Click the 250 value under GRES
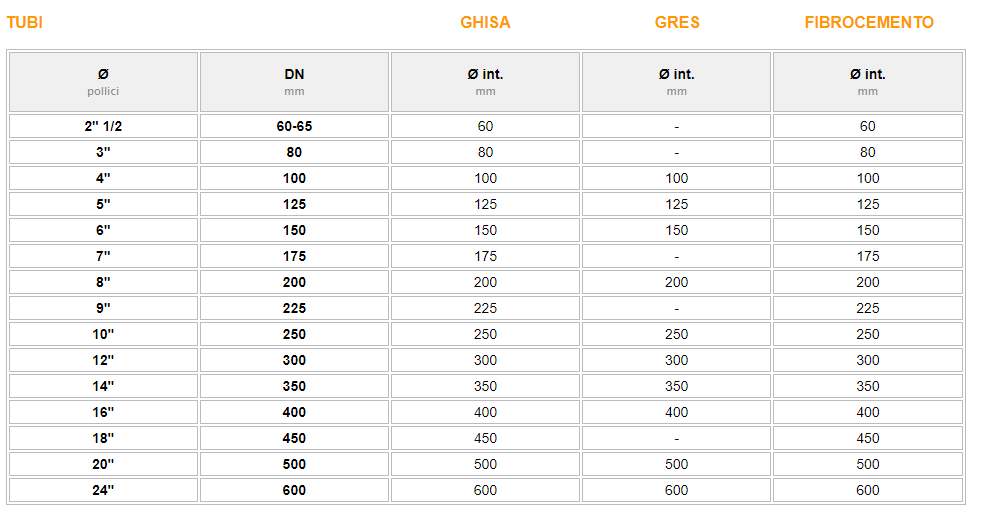Viewport: 983px width, 517px height. click(676, 334)
